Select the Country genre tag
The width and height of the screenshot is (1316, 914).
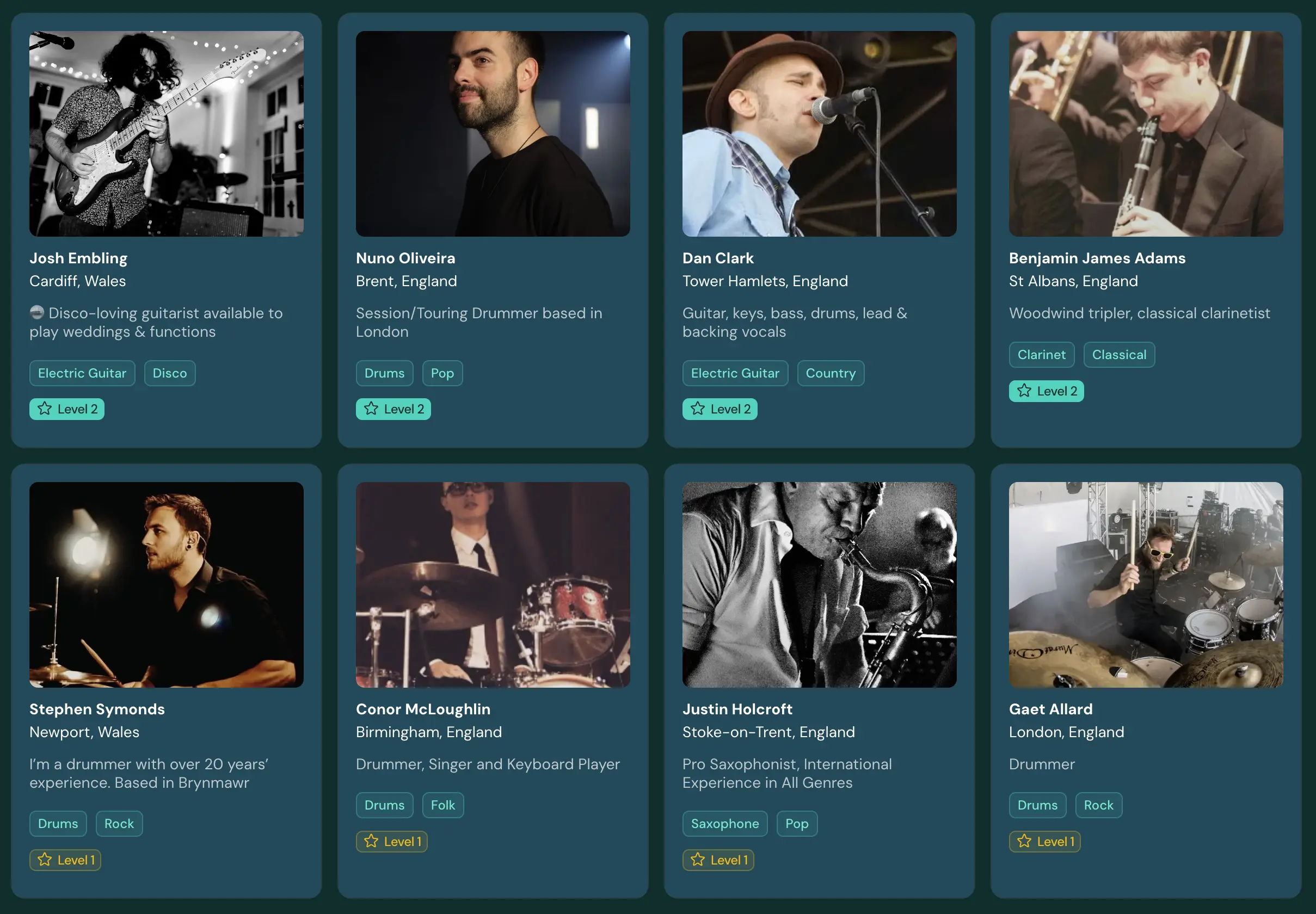click(x=830, y=373)
